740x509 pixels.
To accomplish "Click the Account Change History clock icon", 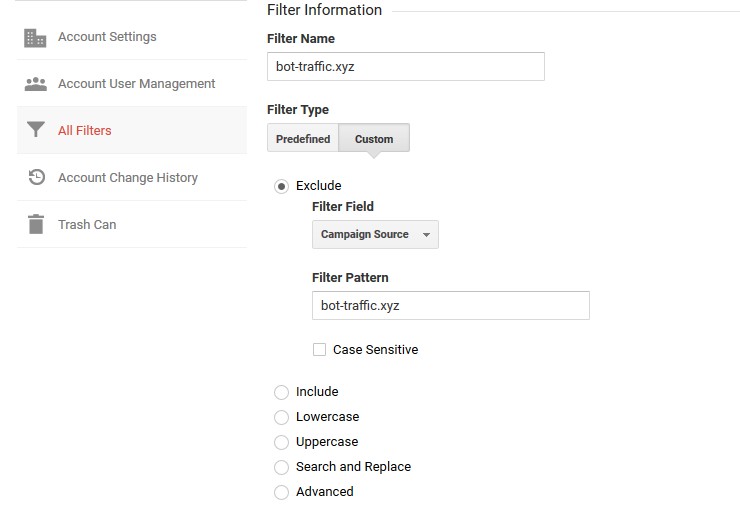I will tap(36, 178).
